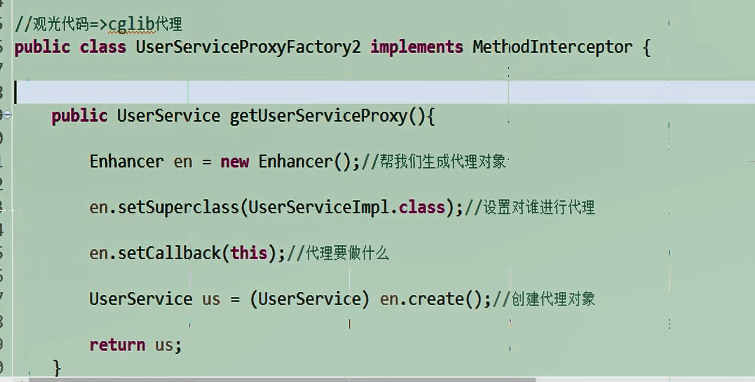Click the Enhancer type before variable en
Viewport: 755px width, 382px height.
[127, 161]
